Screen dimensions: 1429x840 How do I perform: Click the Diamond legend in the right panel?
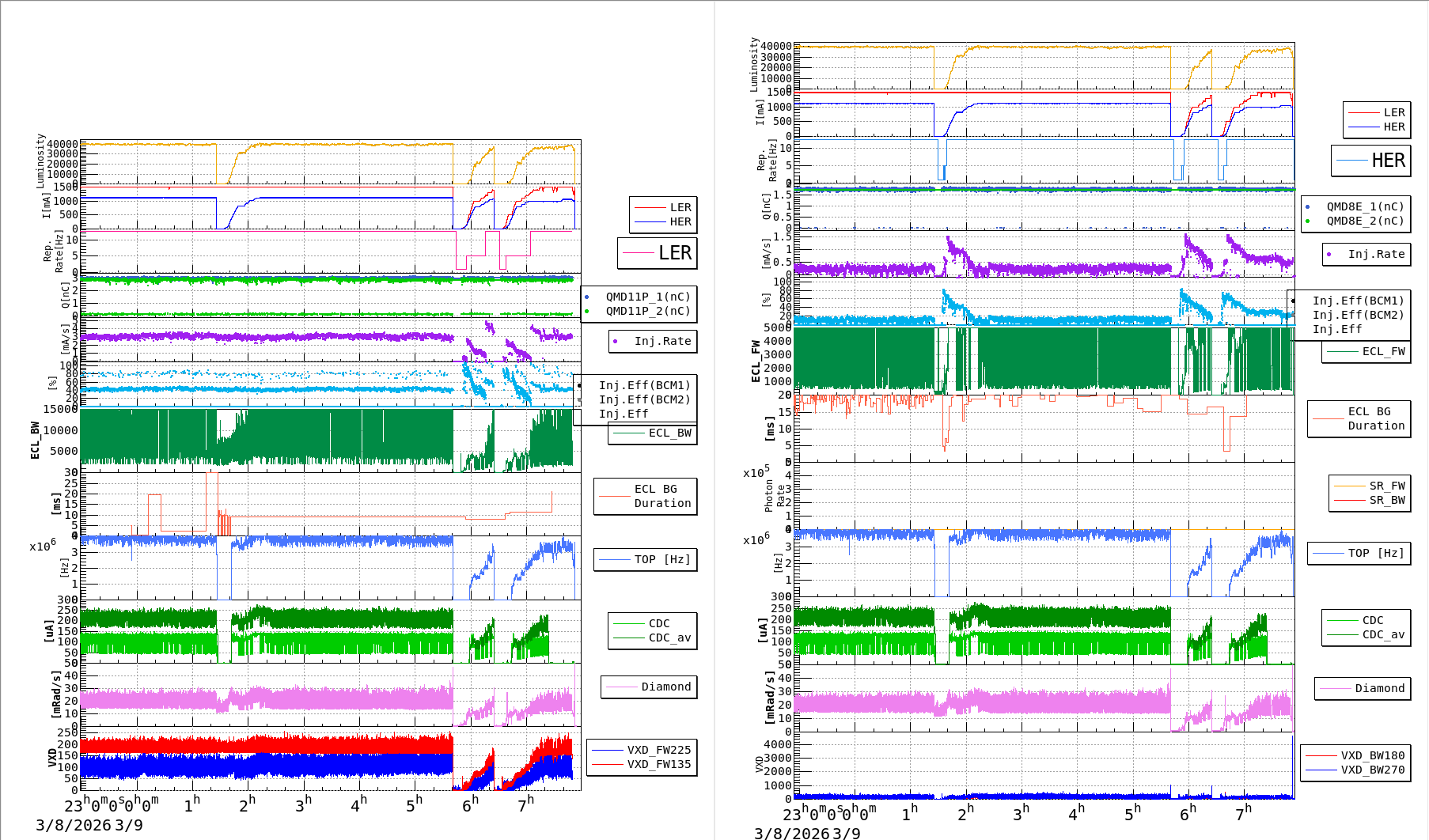click(x=1378, y=688)
